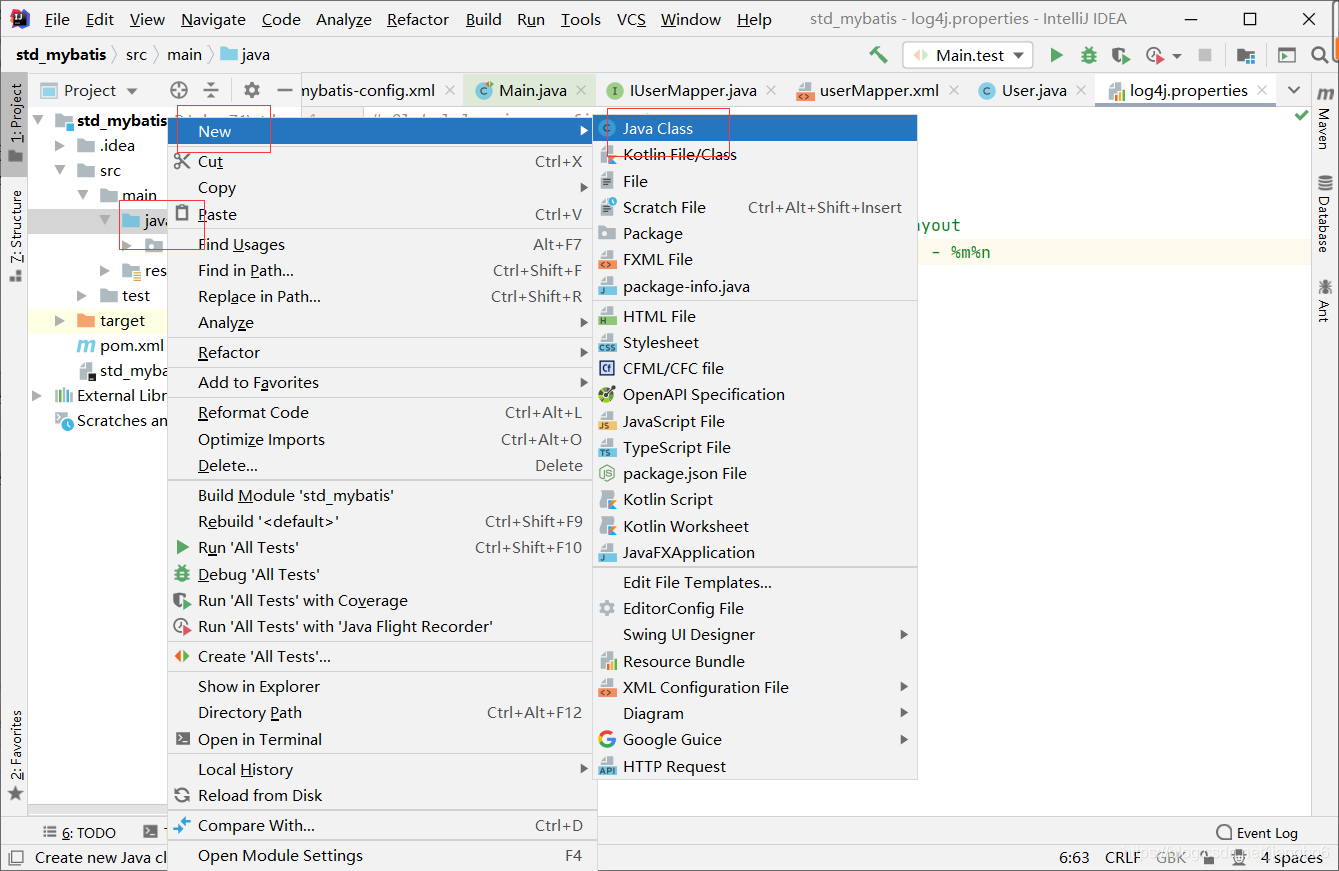Start debugging with the bug icon
The image size is (1339, 871).
pyautogui.click(x=1088, y=55)
